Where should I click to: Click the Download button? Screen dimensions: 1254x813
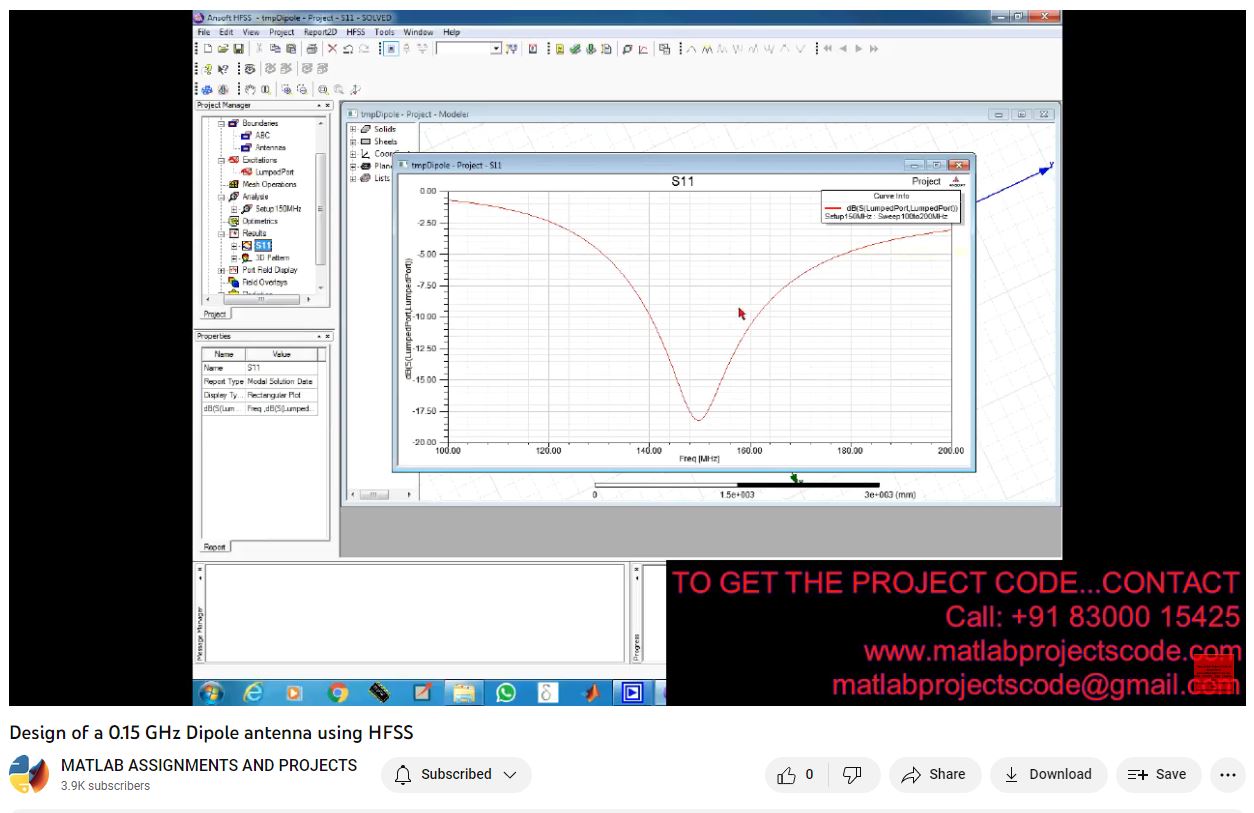click(x=1048, y=774)
